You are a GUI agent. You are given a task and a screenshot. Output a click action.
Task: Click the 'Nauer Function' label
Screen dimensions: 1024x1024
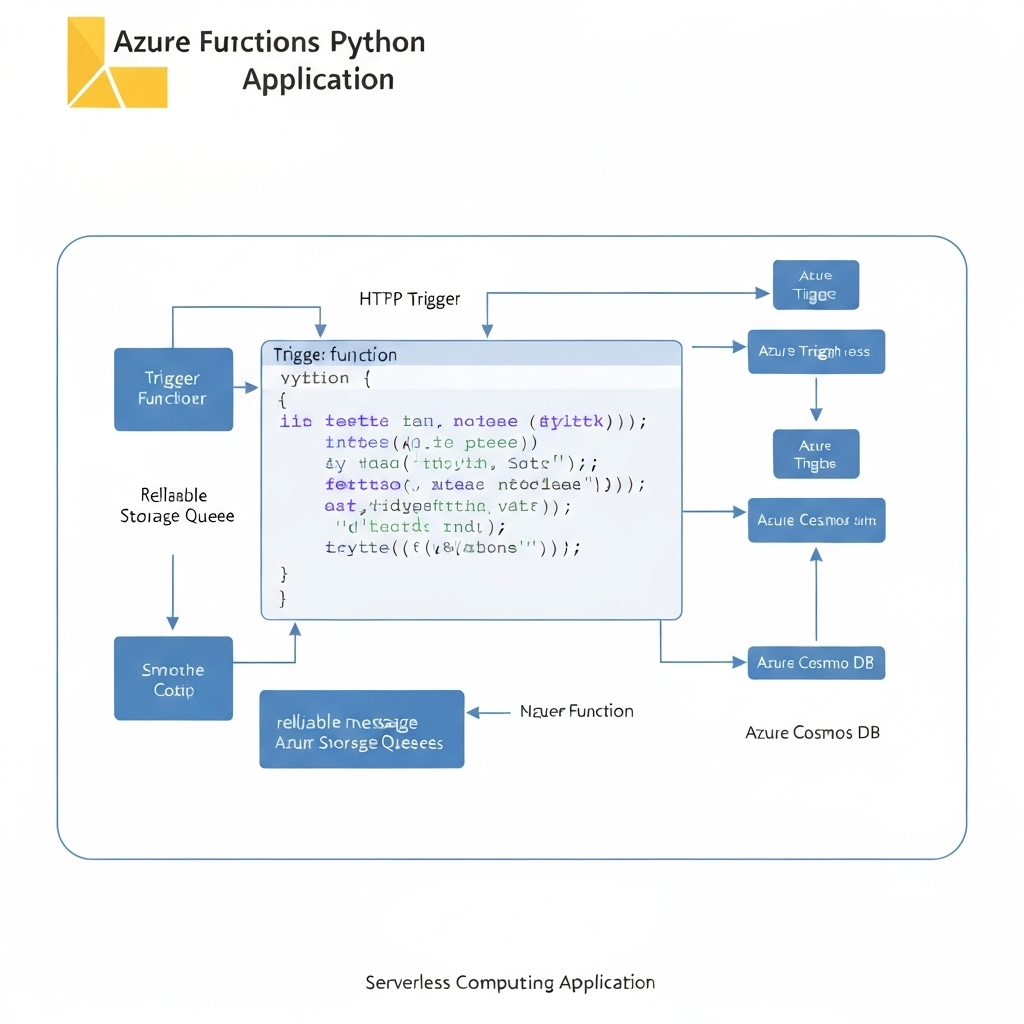click(x=577, y=711)
